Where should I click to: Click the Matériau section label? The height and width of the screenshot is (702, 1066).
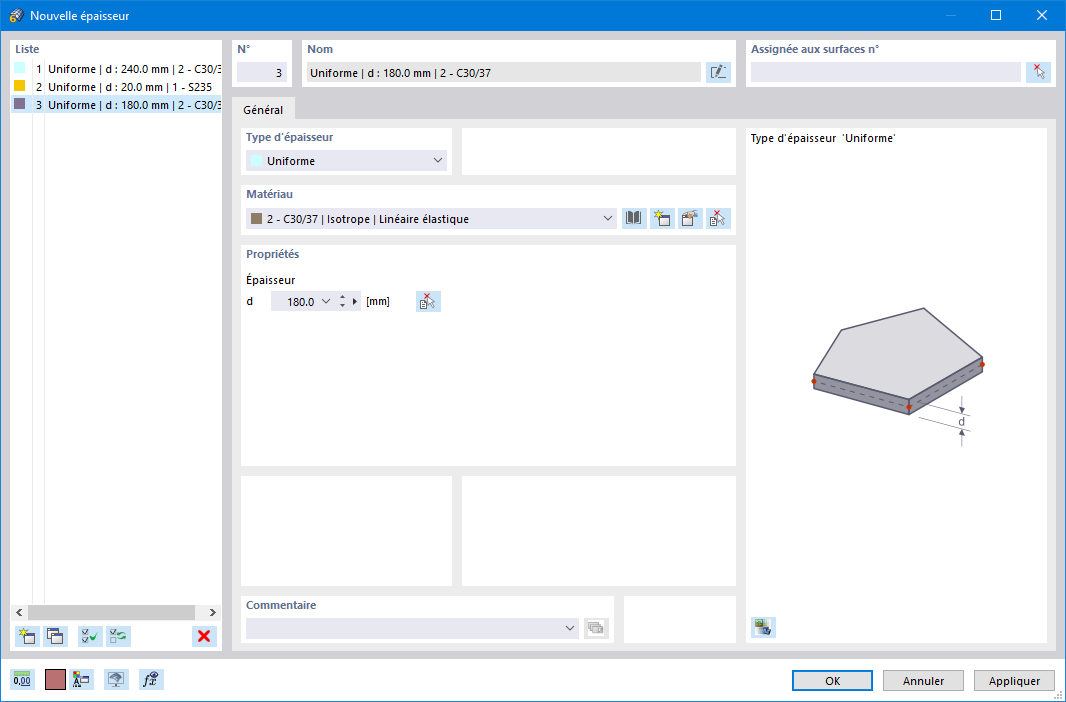point(269,194)
